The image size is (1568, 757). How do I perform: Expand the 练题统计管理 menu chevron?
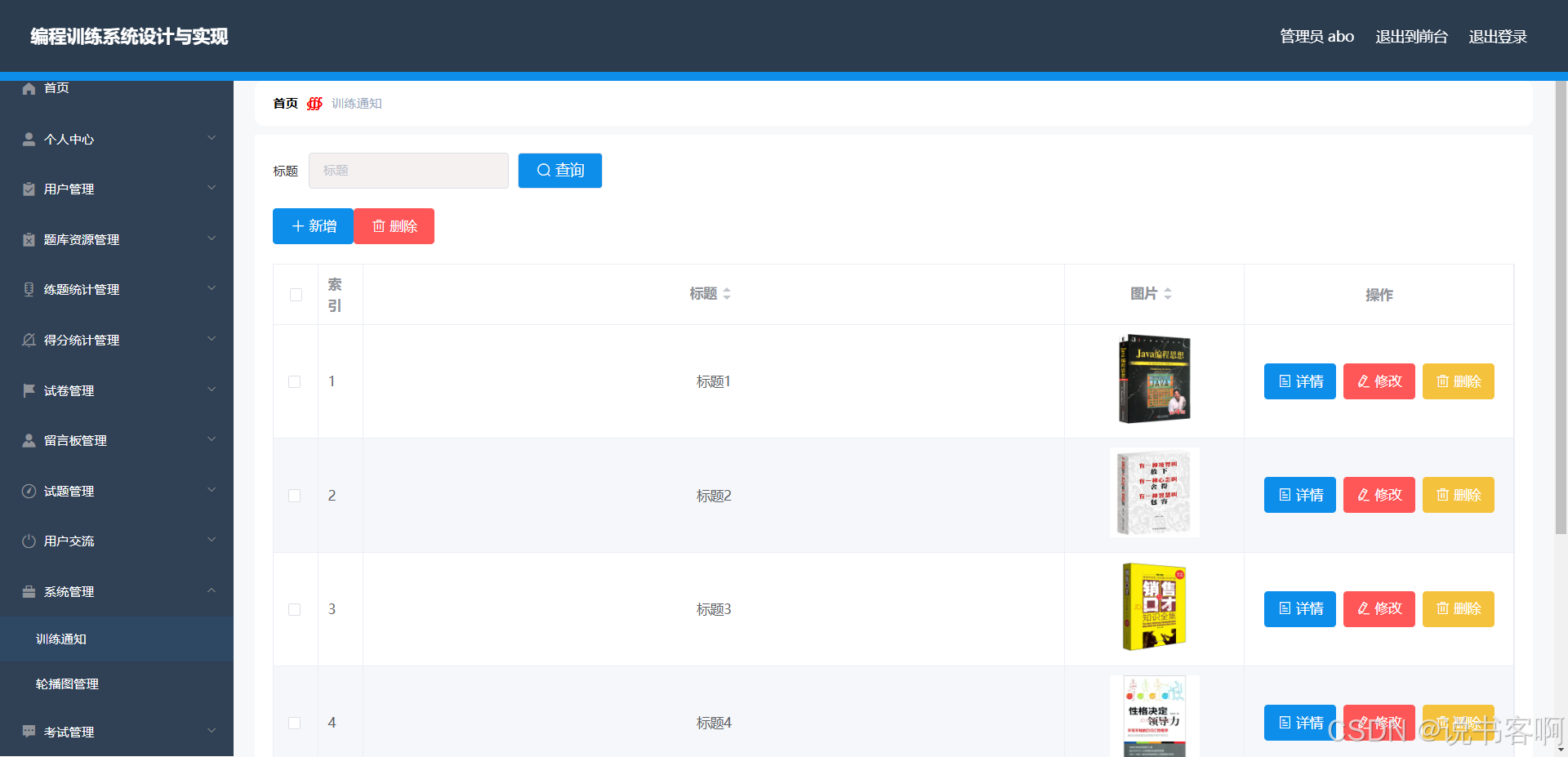point(212,288)
